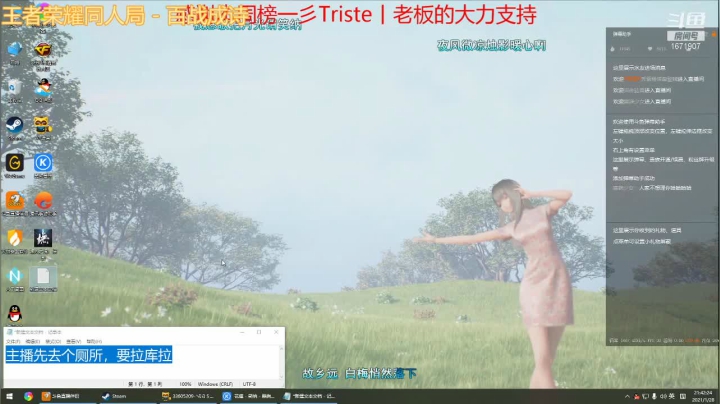Open the orange-red swirl browser icon
The image size is (720, 404).
[x=43, y=201]
